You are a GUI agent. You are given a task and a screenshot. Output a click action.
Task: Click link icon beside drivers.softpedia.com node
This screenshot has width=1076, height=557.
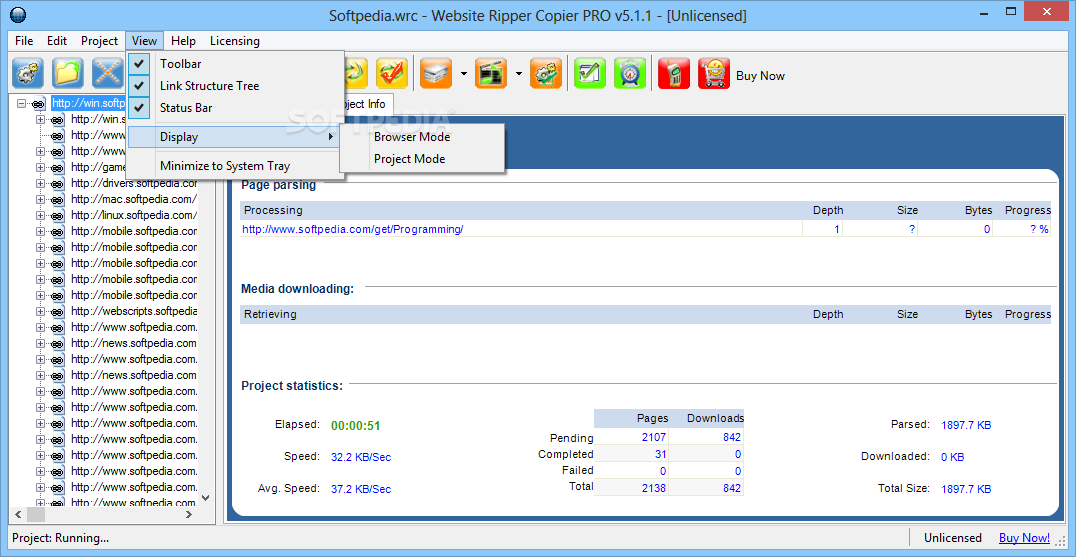pyautogui.click(x=57, y=183)
